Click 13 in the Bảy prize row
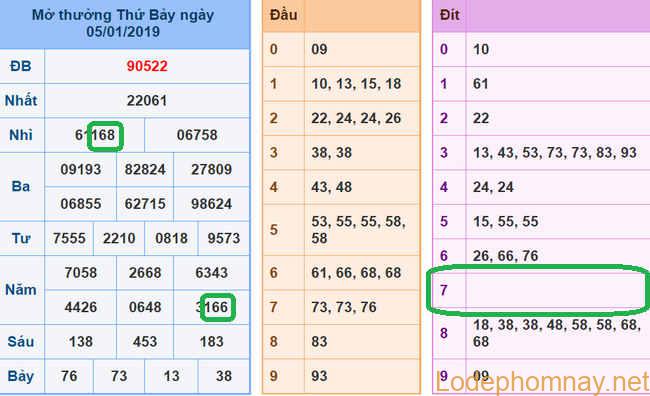The height and width of the screenshot is (396, 650). click(172, 376)
